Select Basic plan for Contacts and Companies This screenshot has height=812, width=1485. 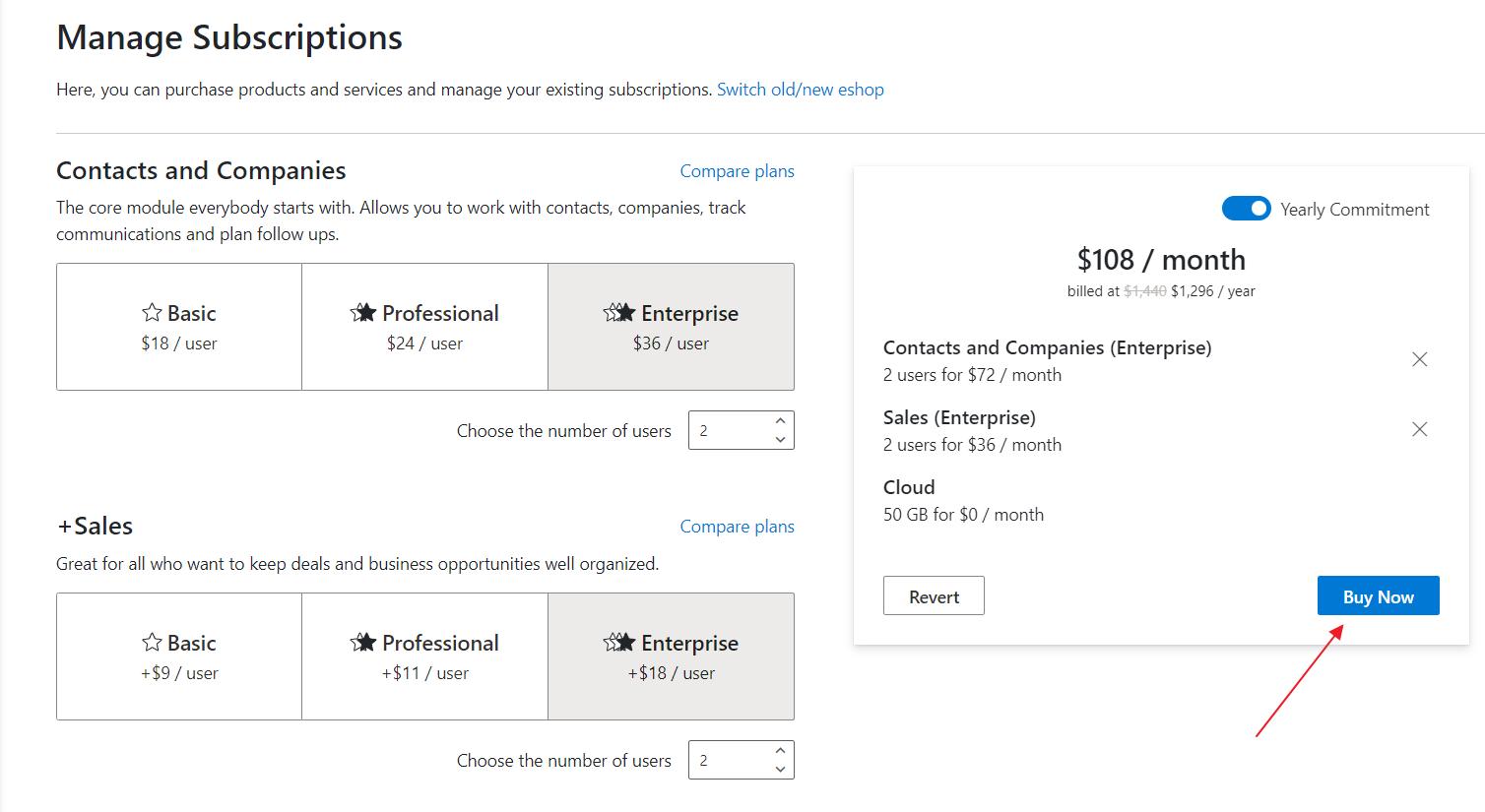[x=179, y=327]
